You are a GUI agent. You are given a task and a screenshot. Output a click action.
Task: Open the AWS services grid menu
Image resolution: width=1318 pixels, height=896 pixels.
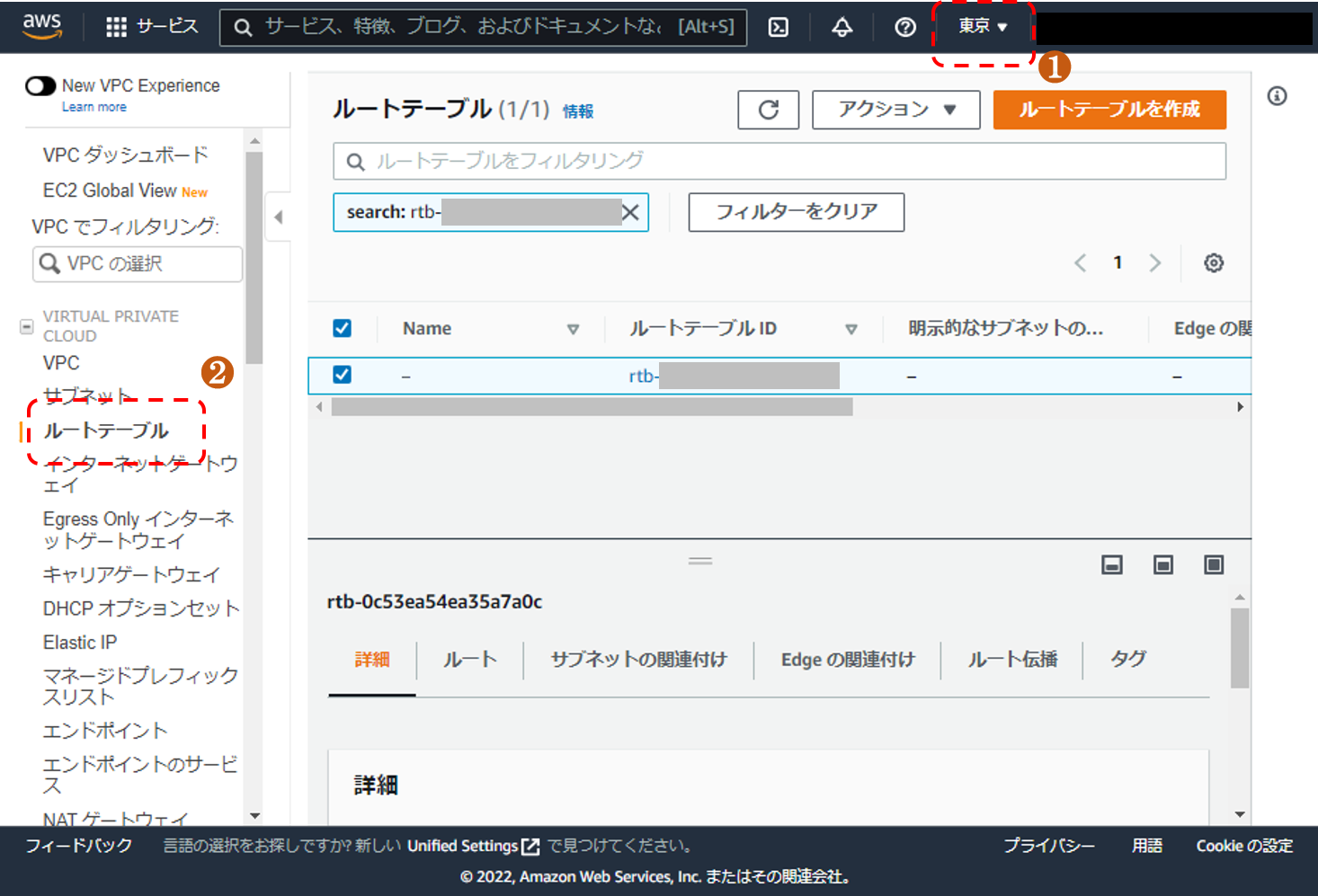(x=116, y=27)
